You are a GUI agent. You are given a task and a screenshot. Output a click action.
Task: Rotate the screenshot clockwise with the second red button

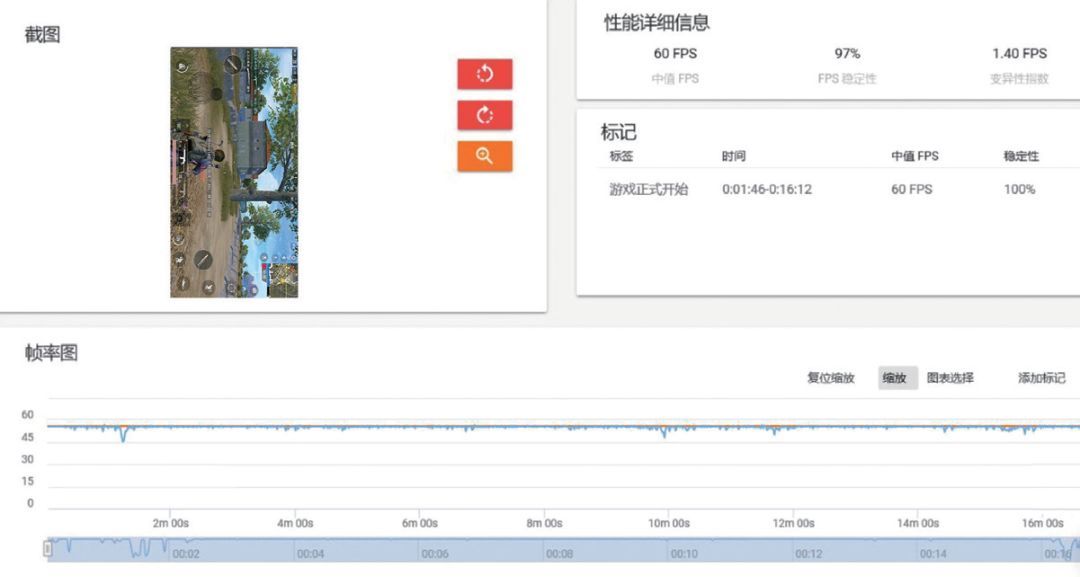coord(484,115)
